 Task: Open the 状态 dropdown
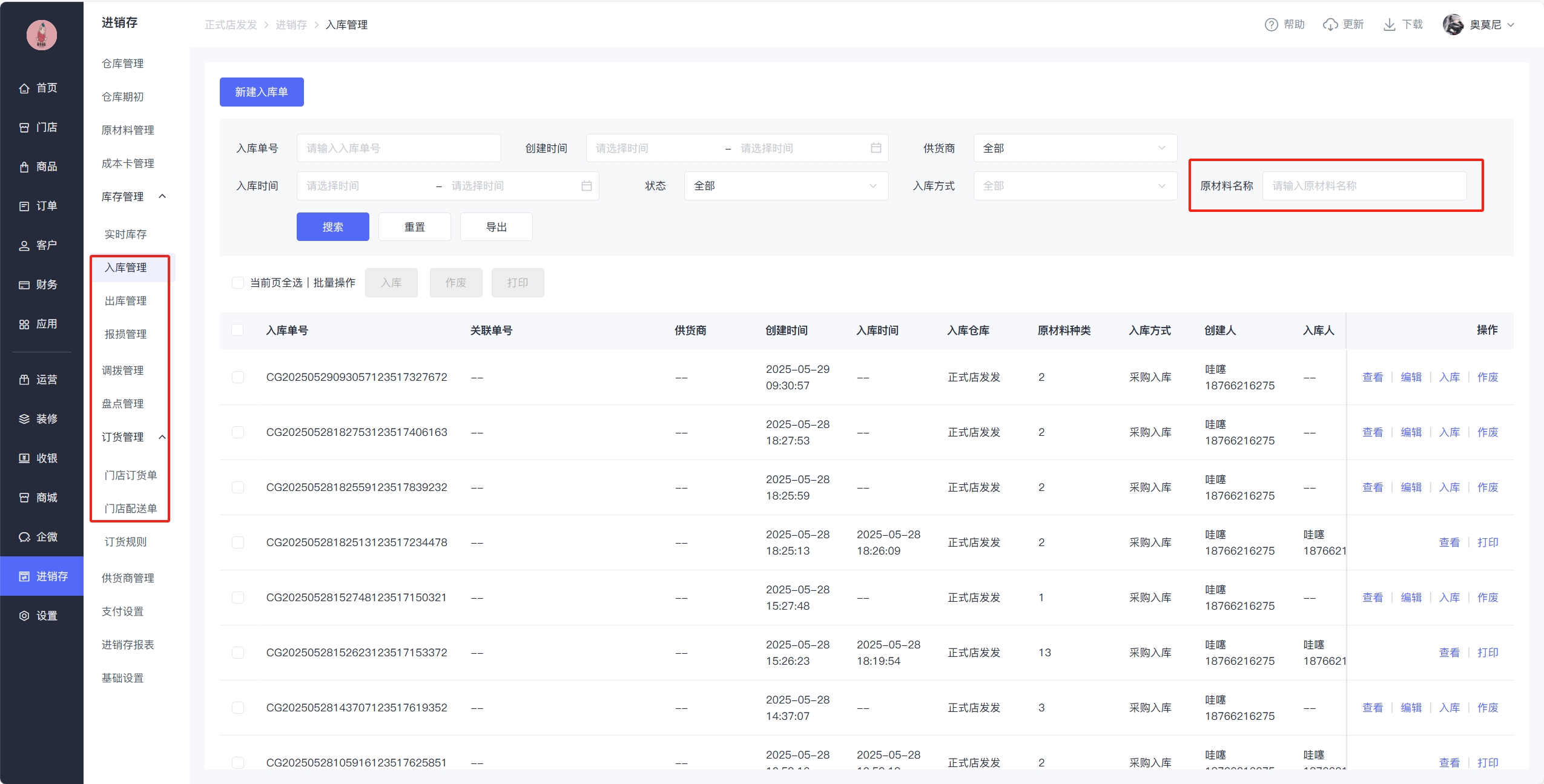point(785,186)
